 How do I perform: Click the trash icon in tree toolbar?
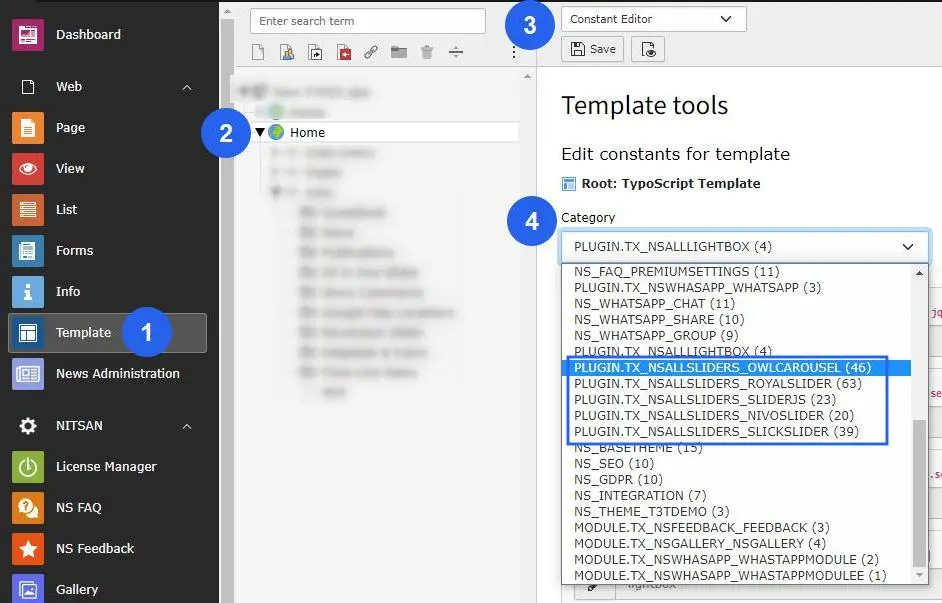coord(427,52)
